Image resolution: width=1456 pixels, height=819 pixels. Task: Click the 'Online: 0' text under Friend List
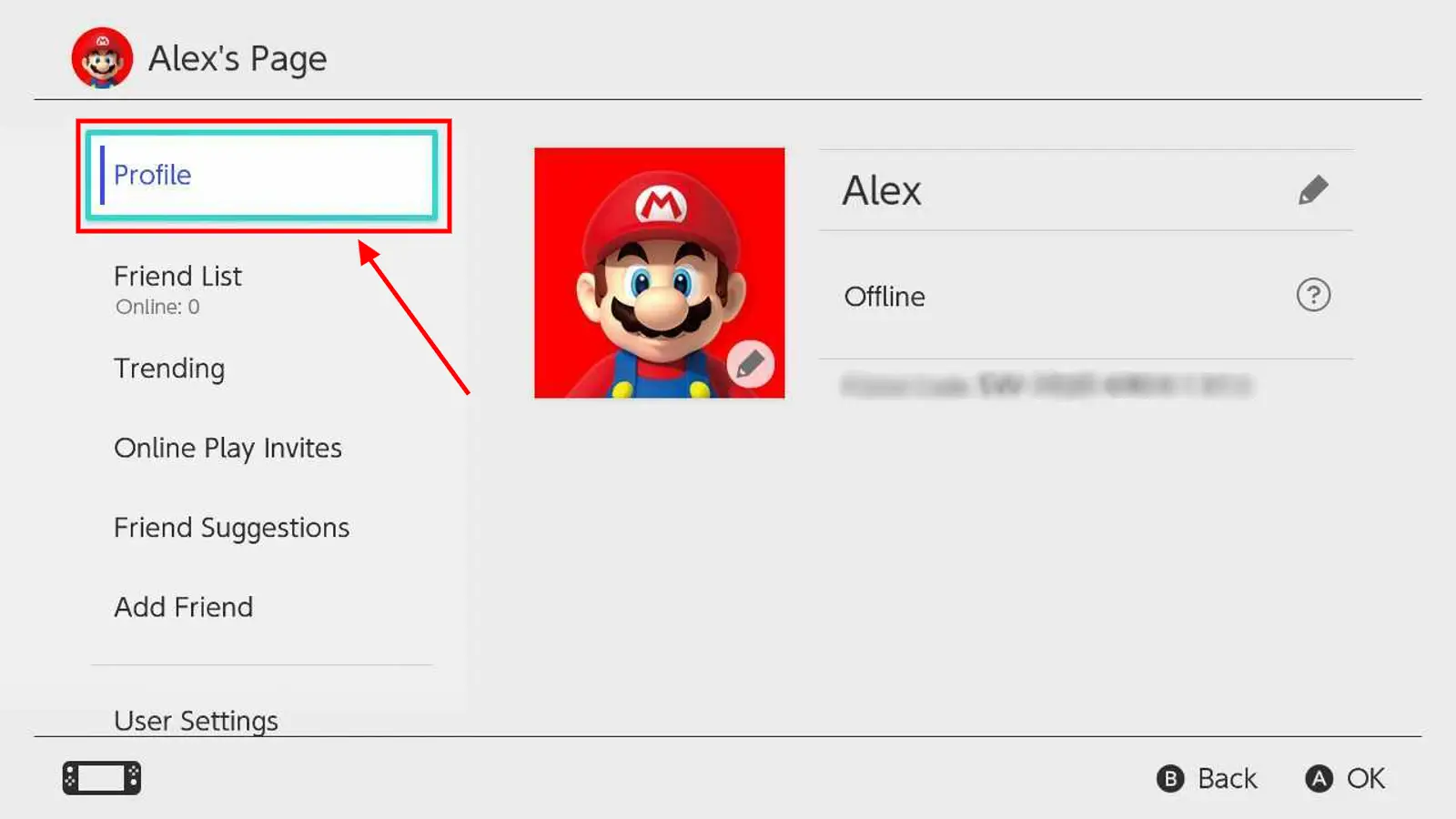click(x=157, y=307)
